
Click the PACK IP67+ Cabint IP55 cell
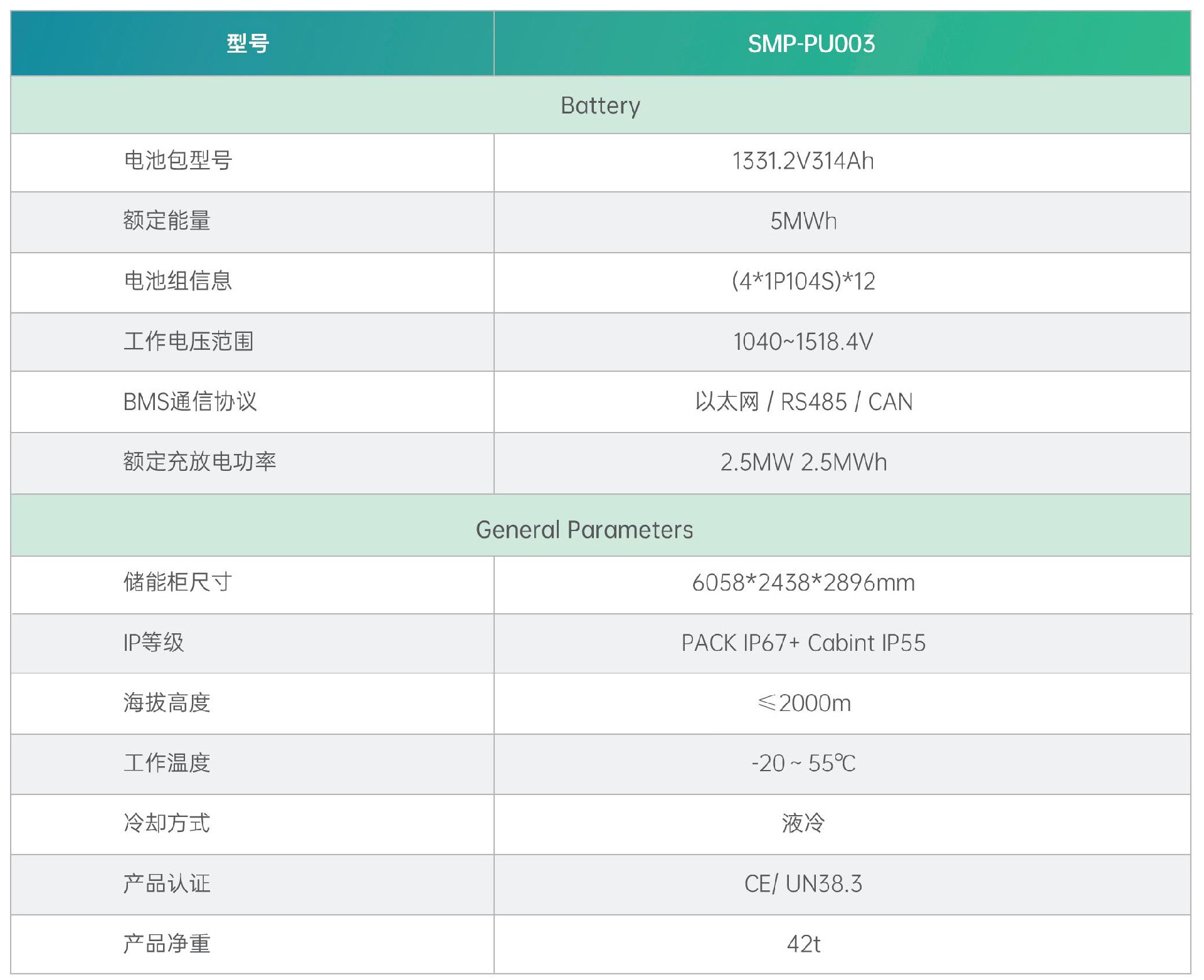[x=803, y=643]
